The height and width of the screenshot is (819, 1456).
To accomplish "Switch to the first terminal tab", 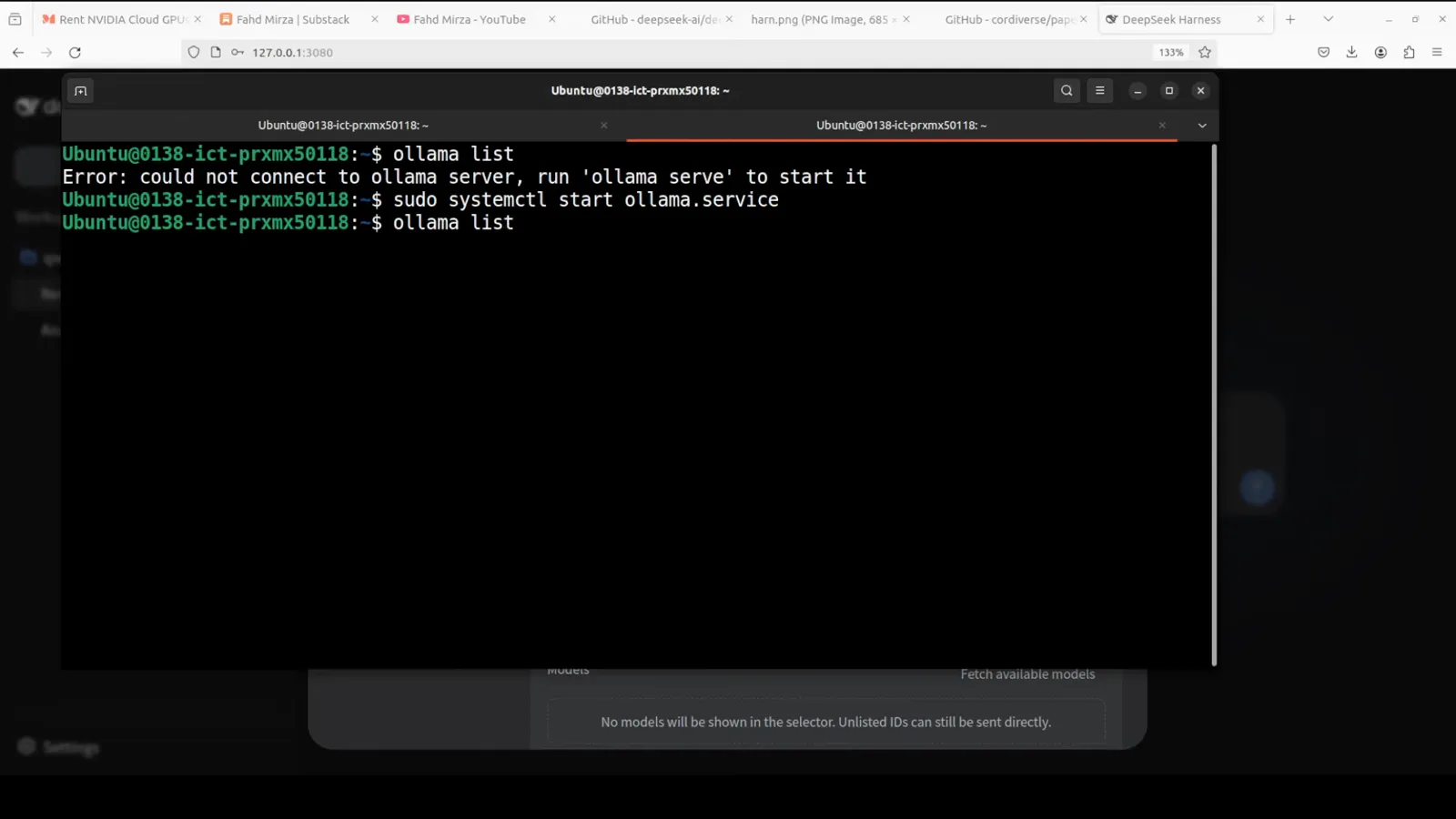I will [x=343, y=126].
